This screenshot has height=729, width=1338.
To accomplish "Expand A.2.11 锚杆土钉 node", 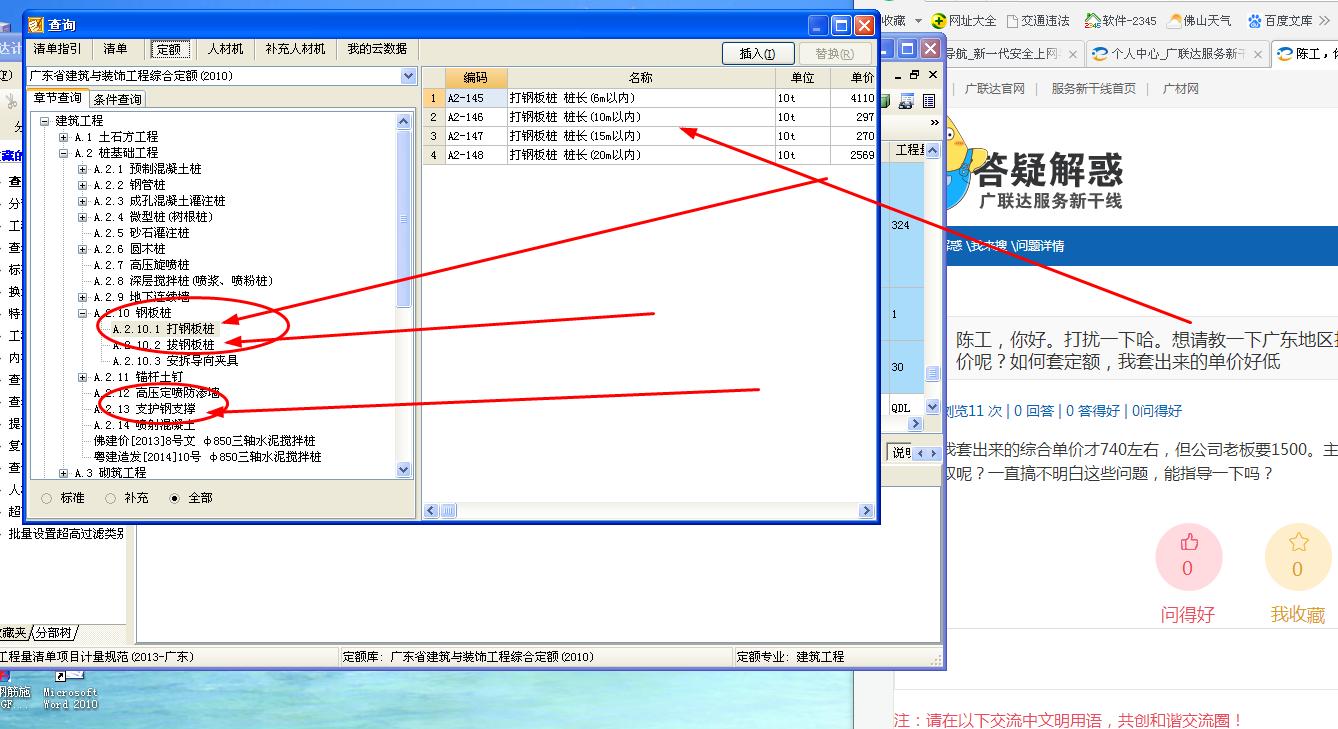I will (83, 377).
